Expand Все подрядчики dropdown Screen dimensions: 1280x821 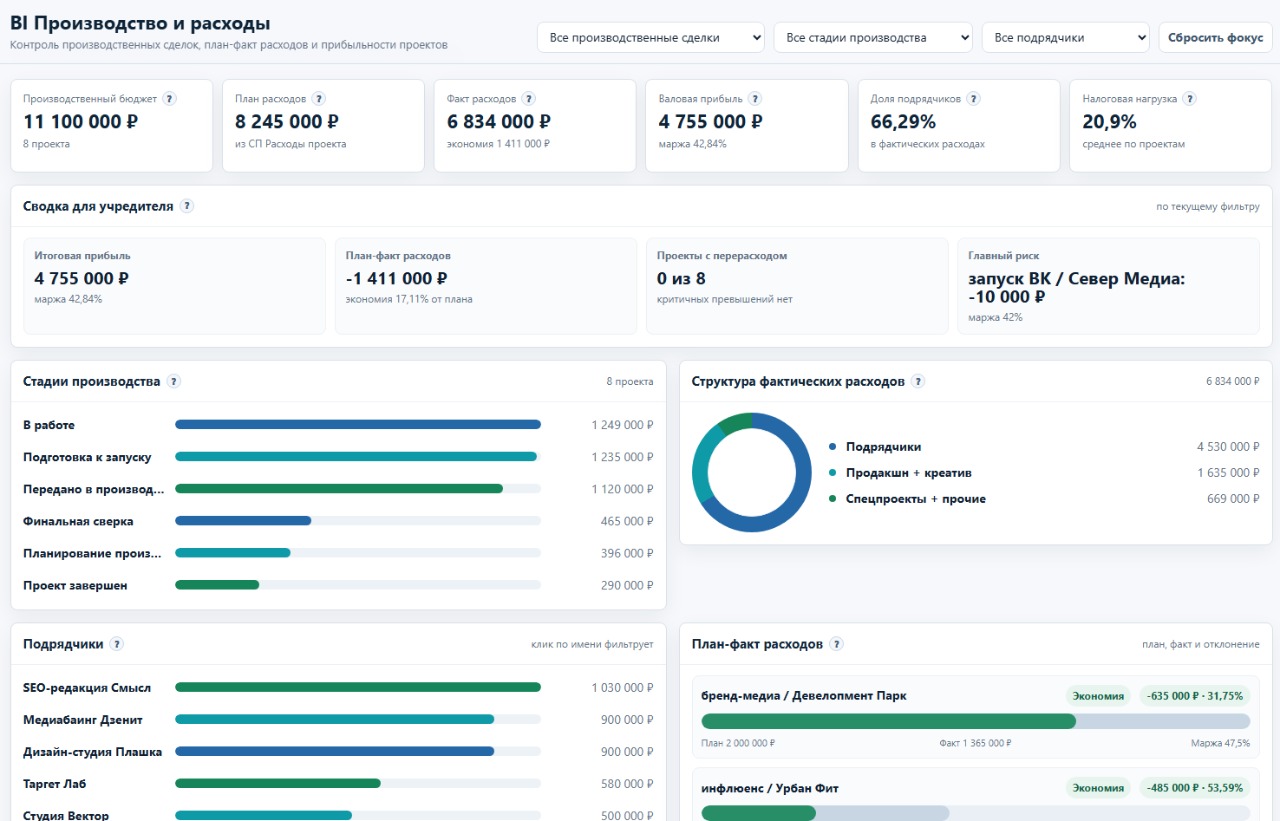(1066, 38)
